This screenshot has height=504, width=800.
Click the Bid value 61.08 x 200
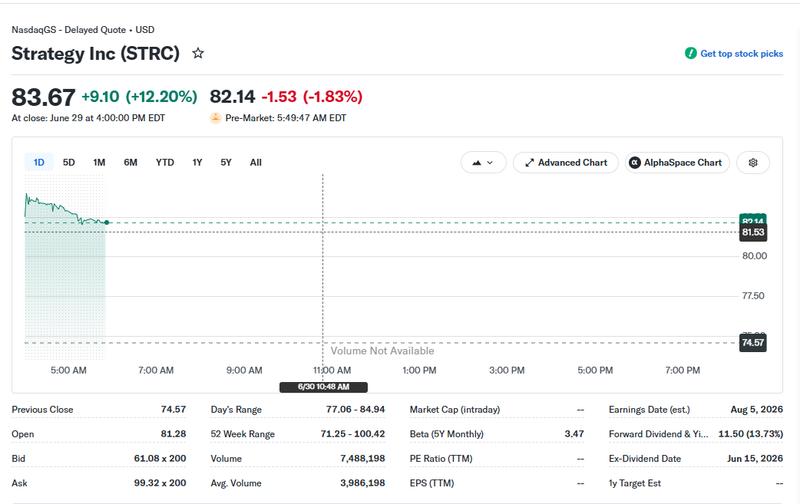160,459
